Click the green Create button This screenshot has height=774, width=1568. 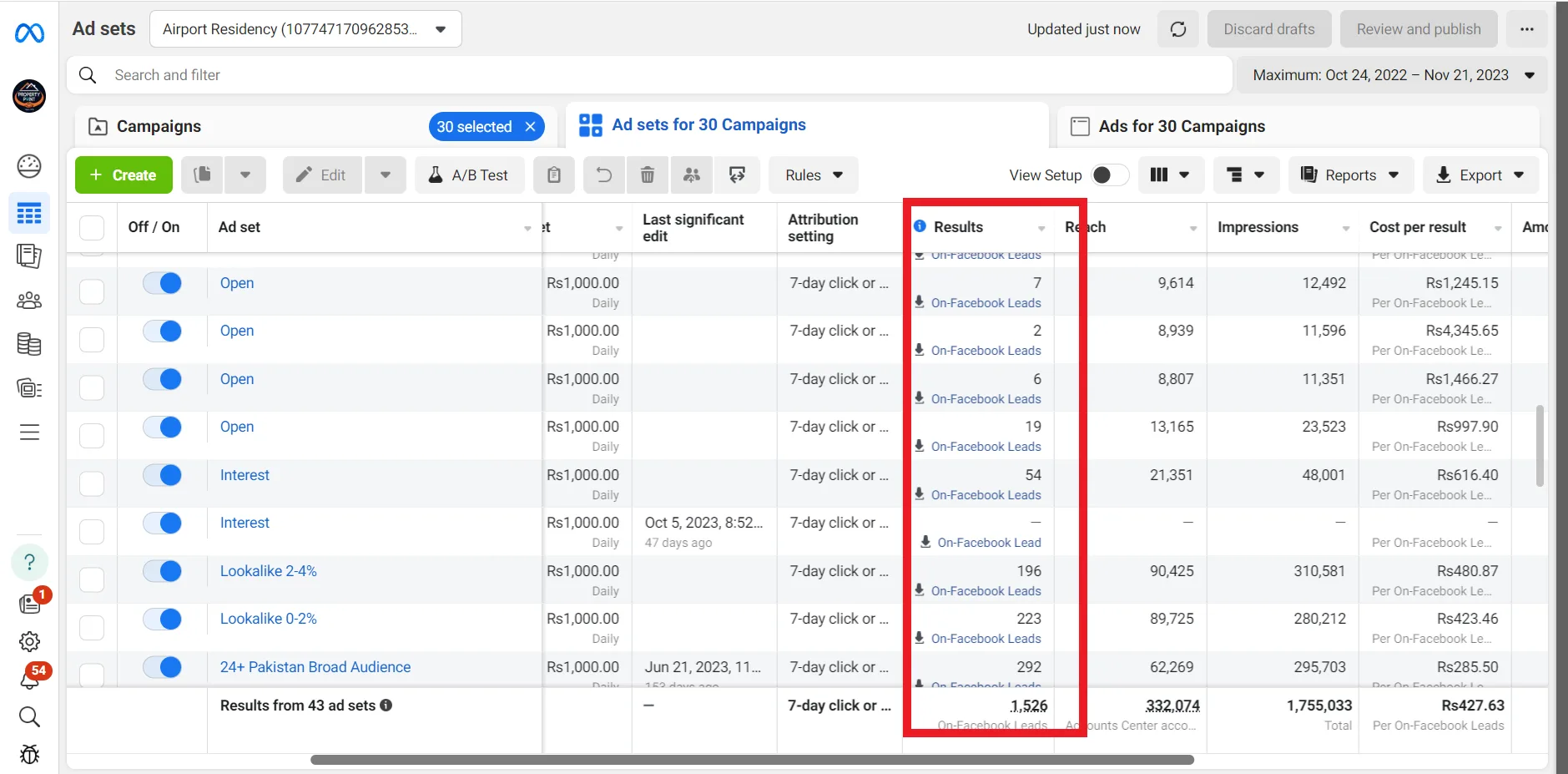[124, 175]
